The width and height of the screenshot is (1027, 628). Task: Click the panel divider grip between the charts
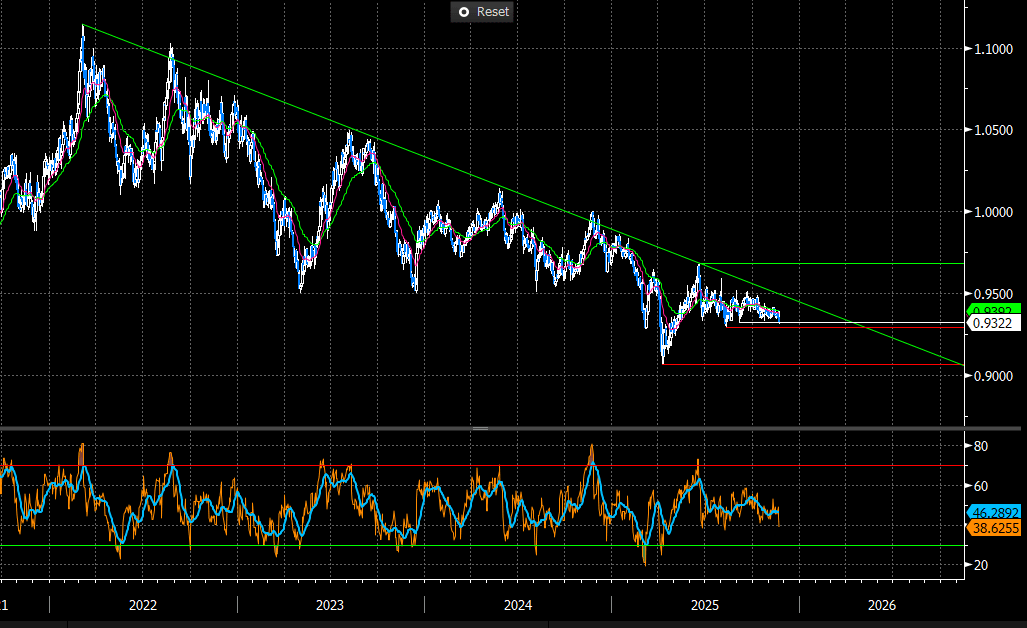(481, 428)
